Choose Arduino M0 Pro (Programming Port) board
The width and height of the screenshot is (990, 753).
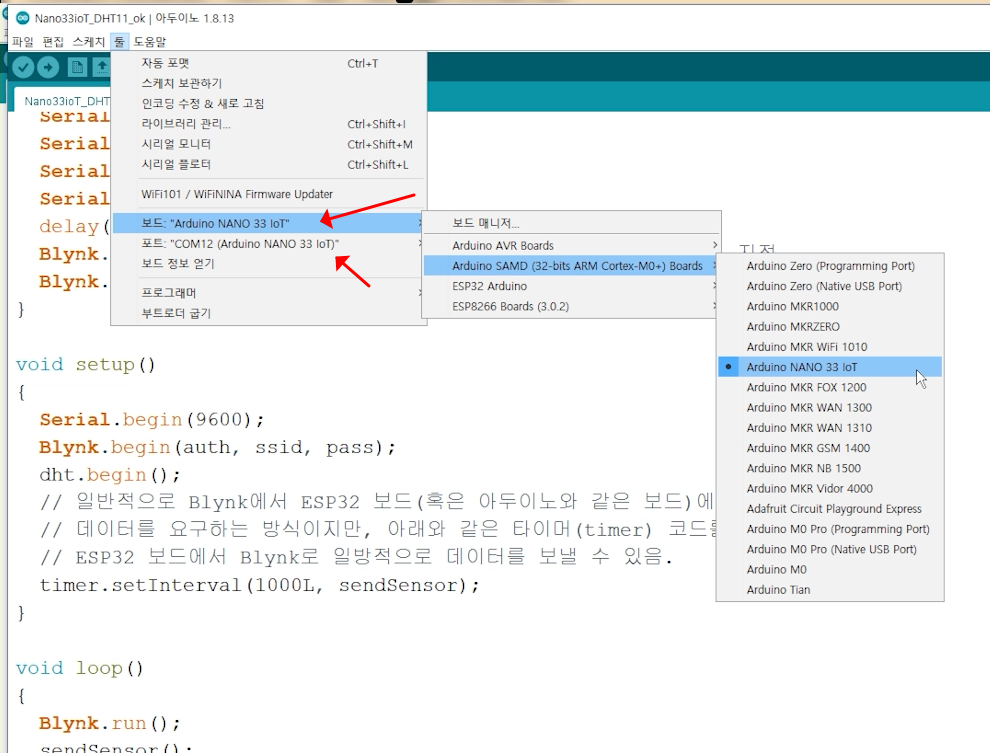[x=830, y=529]
